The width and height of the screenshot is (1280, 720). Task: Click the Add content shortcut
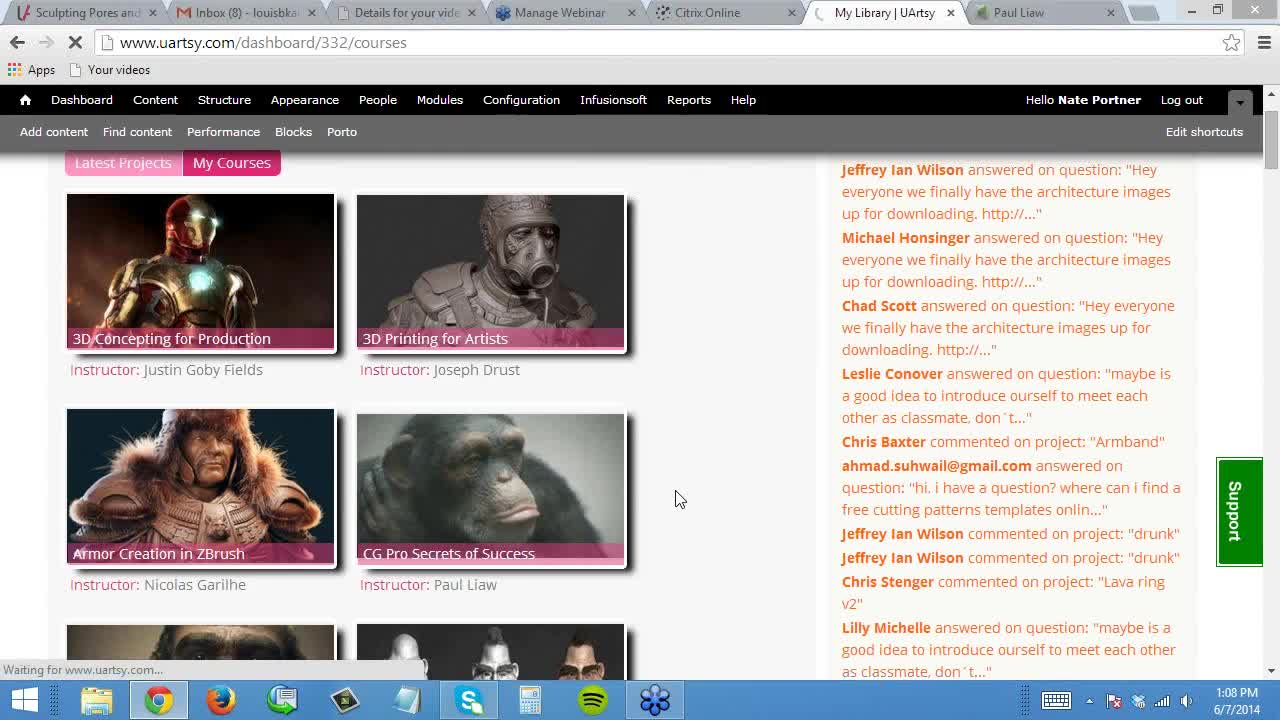coord(54,132)
